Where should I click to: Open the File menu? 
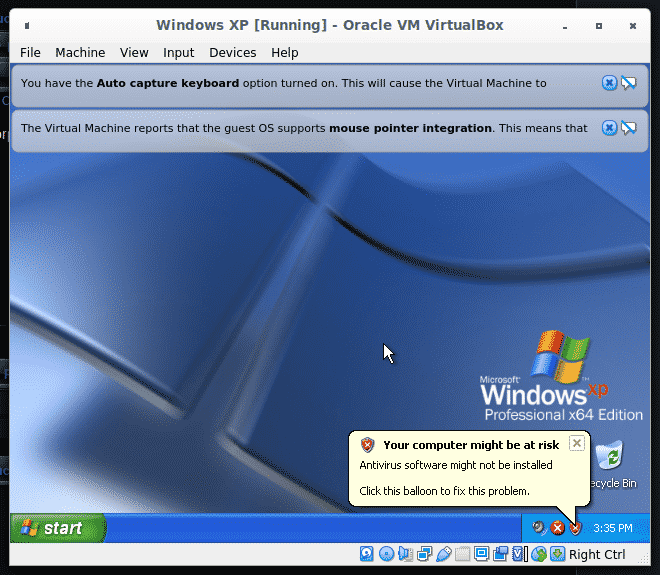[30, 53]
